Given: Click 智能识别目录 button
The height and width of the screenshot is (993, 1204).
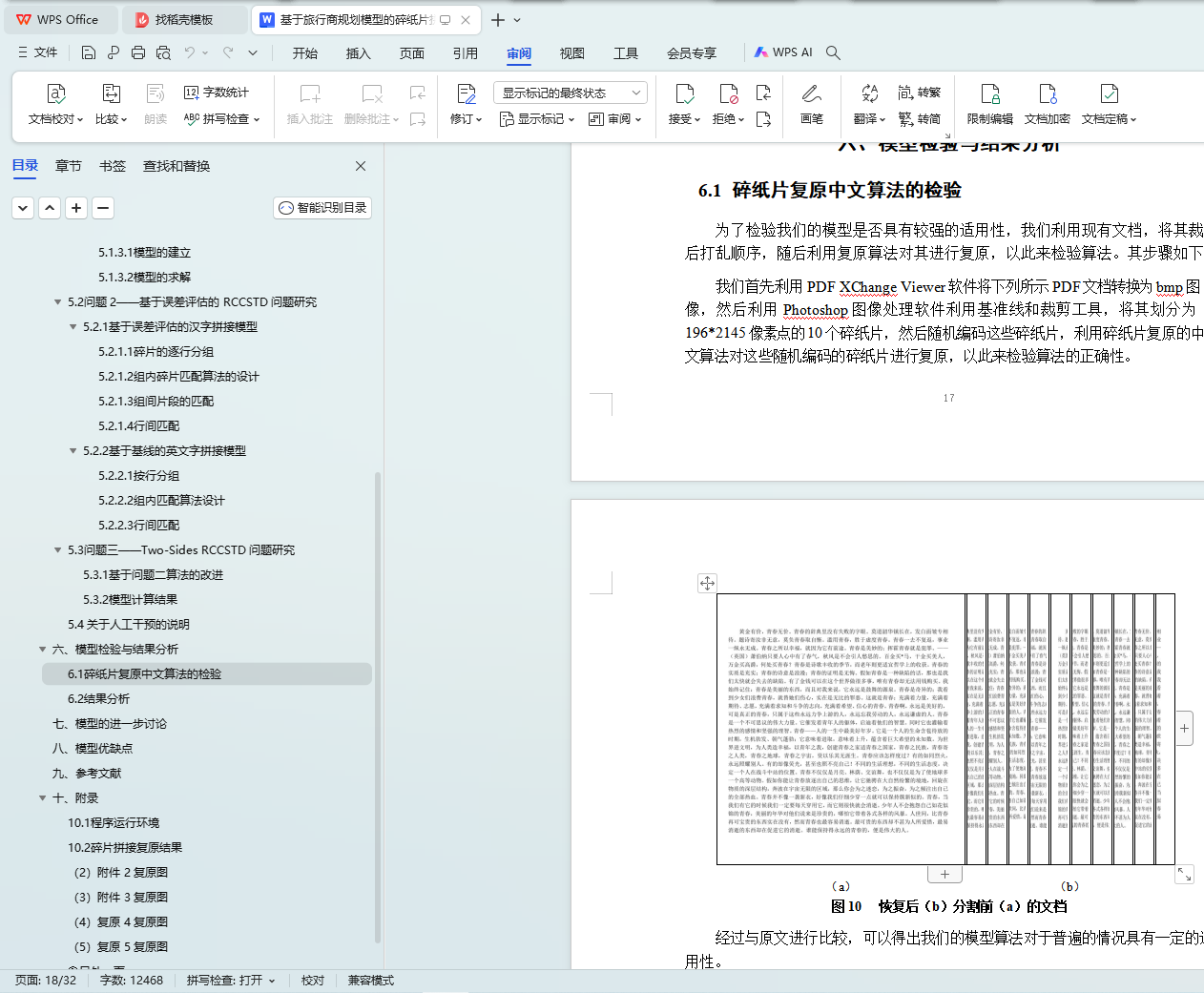Looking at the screenshot, I should click(322, 208).
